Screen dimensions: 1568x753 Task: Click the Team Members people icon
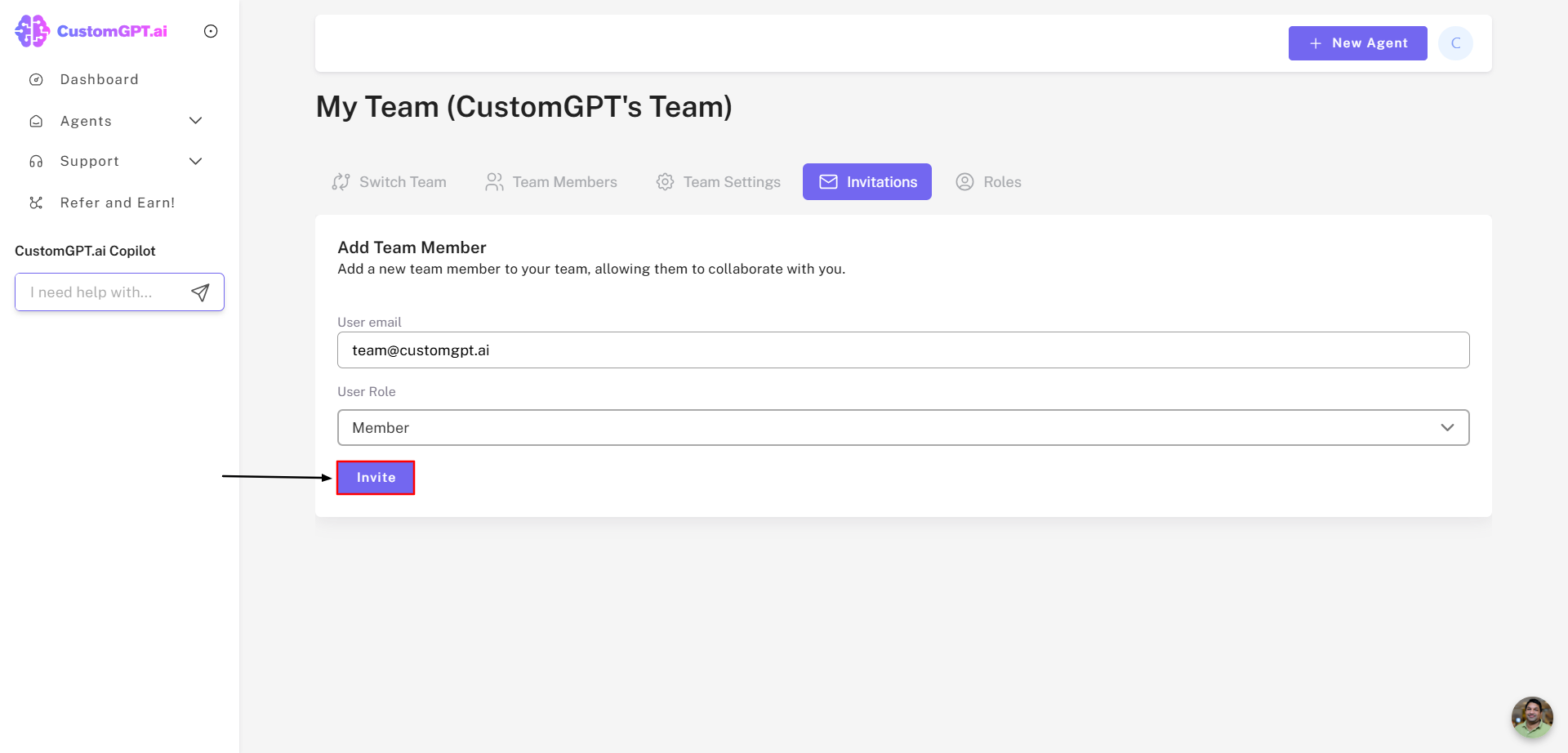(494, 182)
